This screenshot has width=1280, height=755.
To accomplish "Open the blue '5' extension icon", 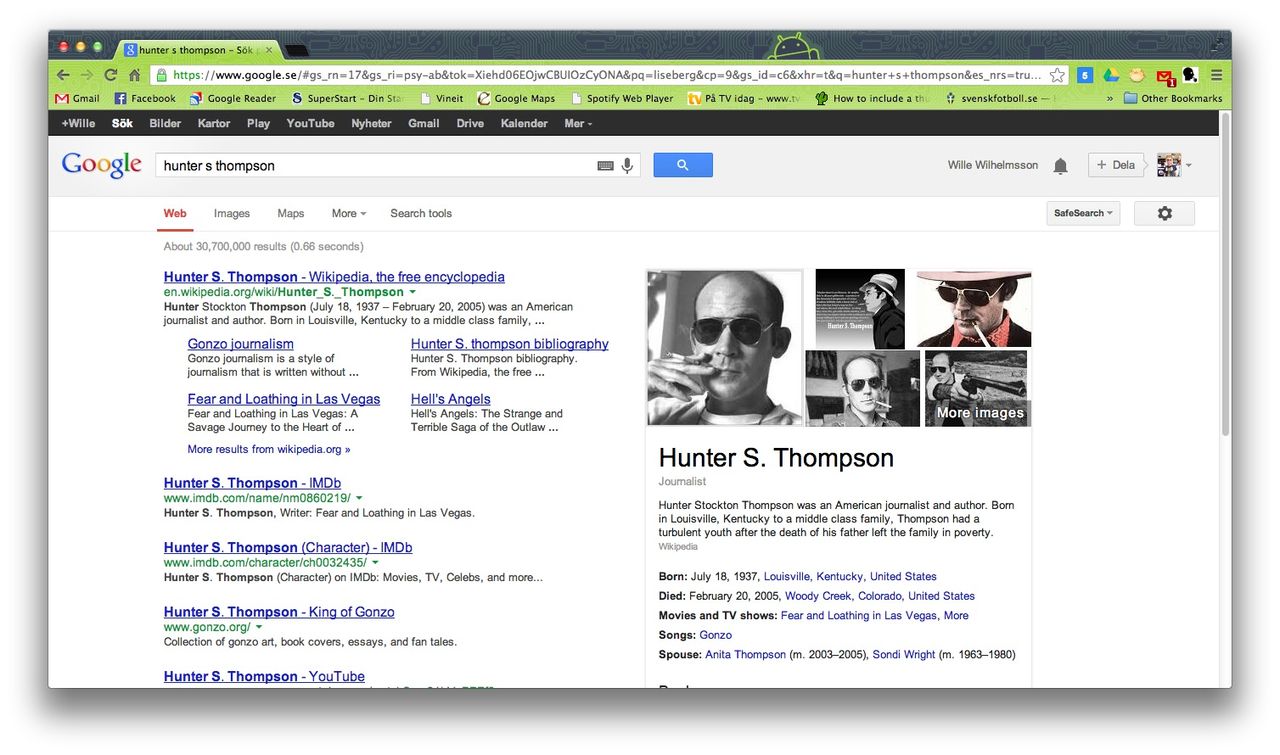I will pos(1085,75).
